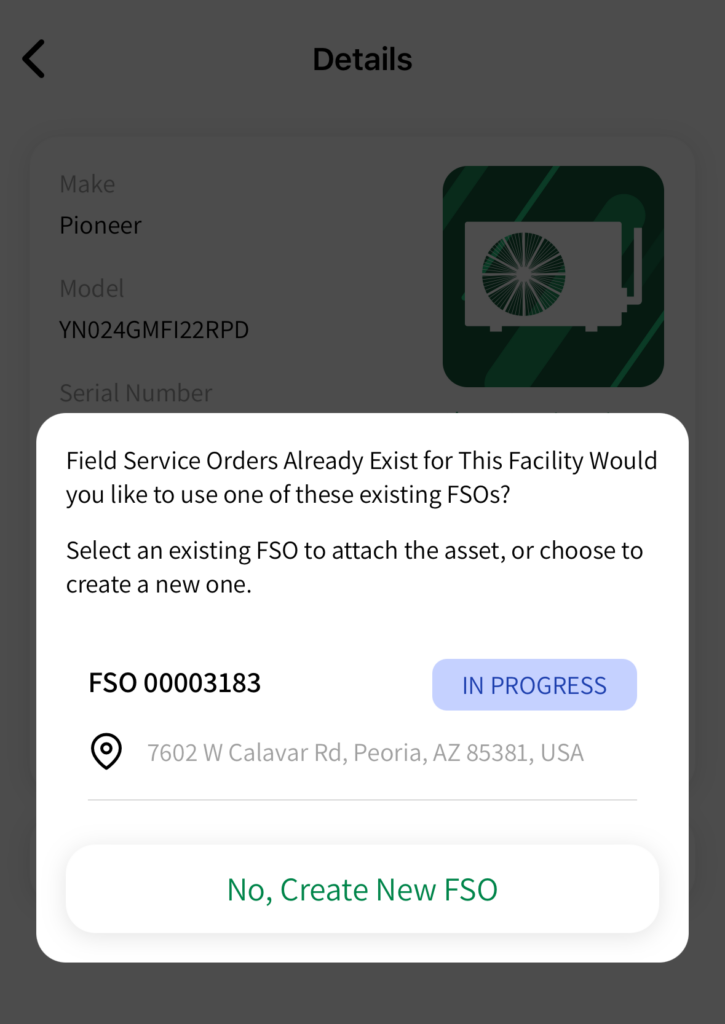725x1024 pixels.
Task: Select the Pioneer make value
Action: coord(100,225)
